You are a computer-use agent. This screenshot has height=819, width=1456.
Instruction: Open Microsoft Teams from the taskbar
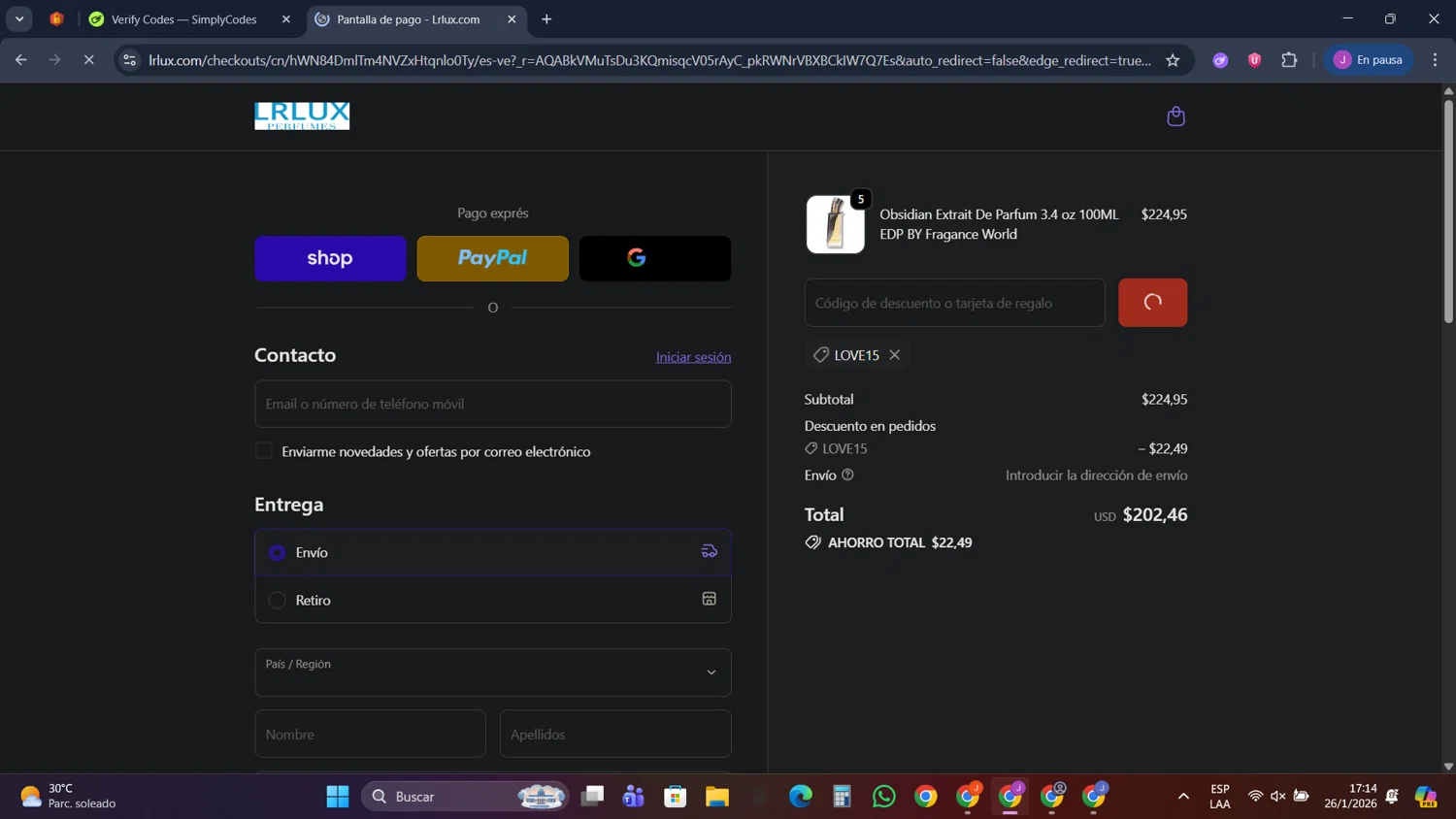[x=634, y=797]
